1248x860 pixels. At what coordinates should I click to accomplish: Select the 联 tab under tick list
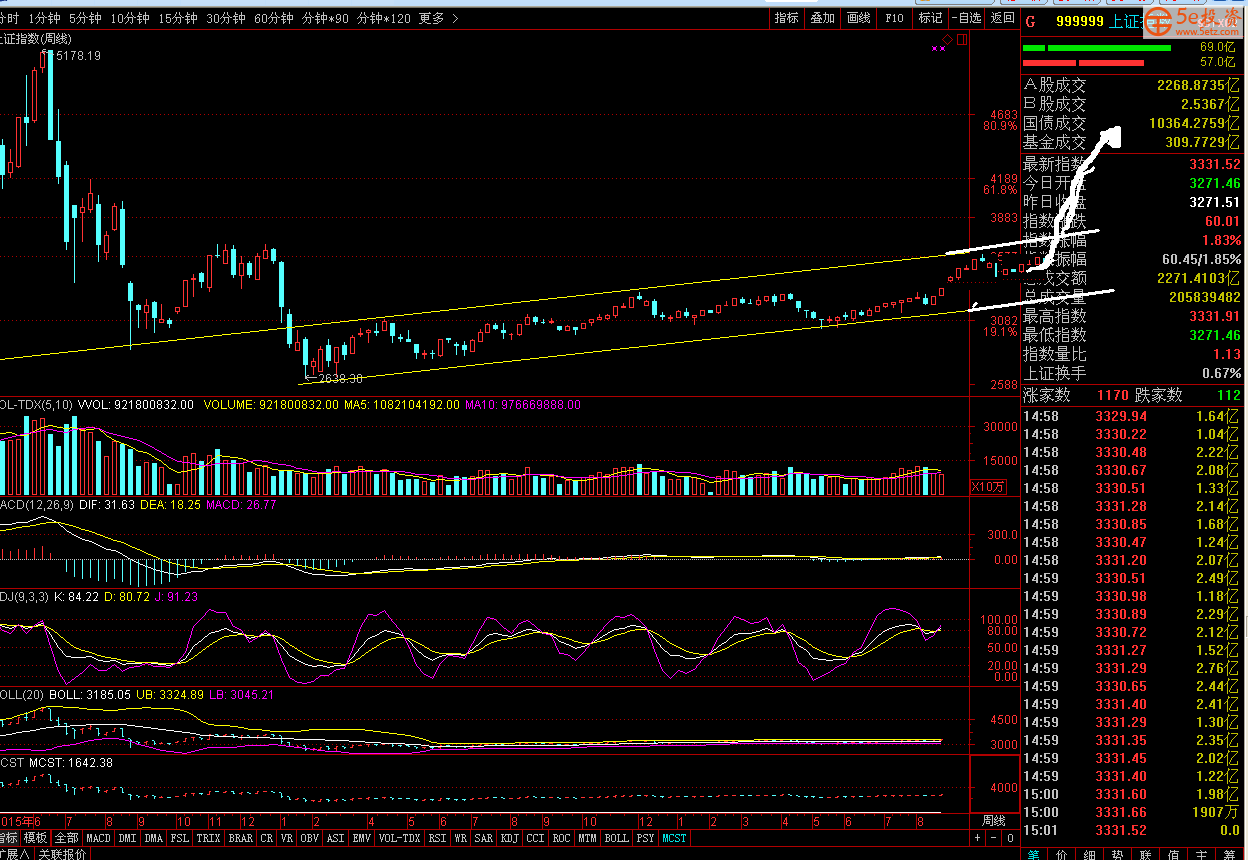pos(1145,854)
